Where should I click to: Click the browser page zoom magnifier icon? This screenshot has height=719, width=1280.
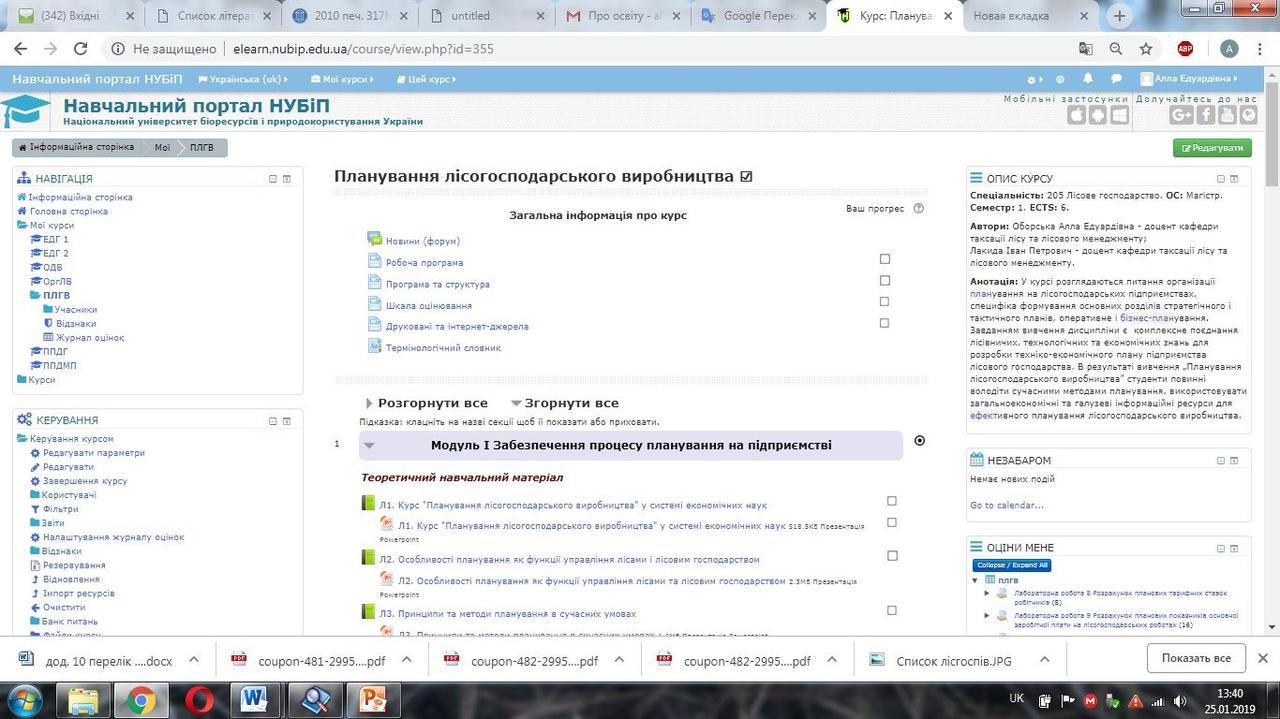pos(1116,49)
